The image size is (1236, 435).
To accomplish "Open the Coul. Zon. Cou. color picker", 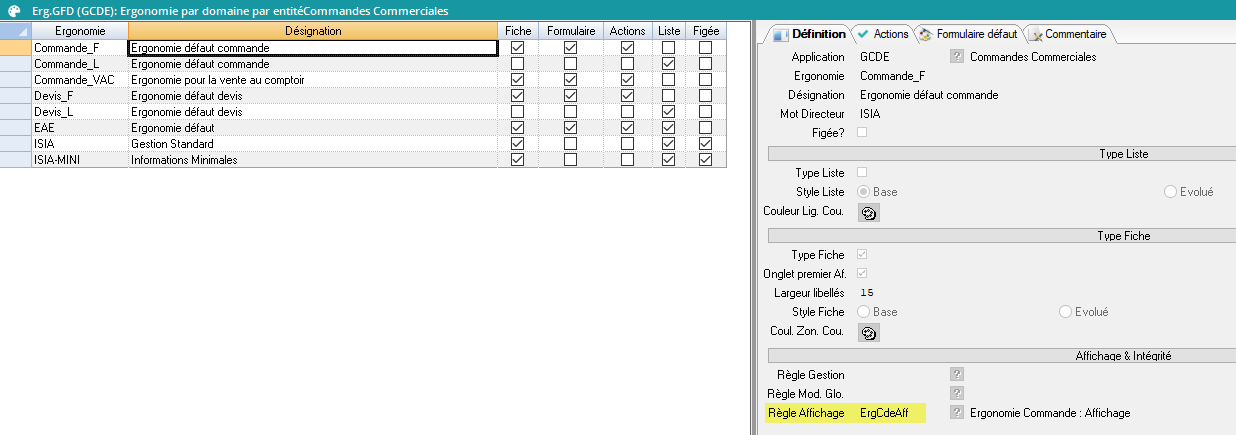I will [x=869, y=332].
